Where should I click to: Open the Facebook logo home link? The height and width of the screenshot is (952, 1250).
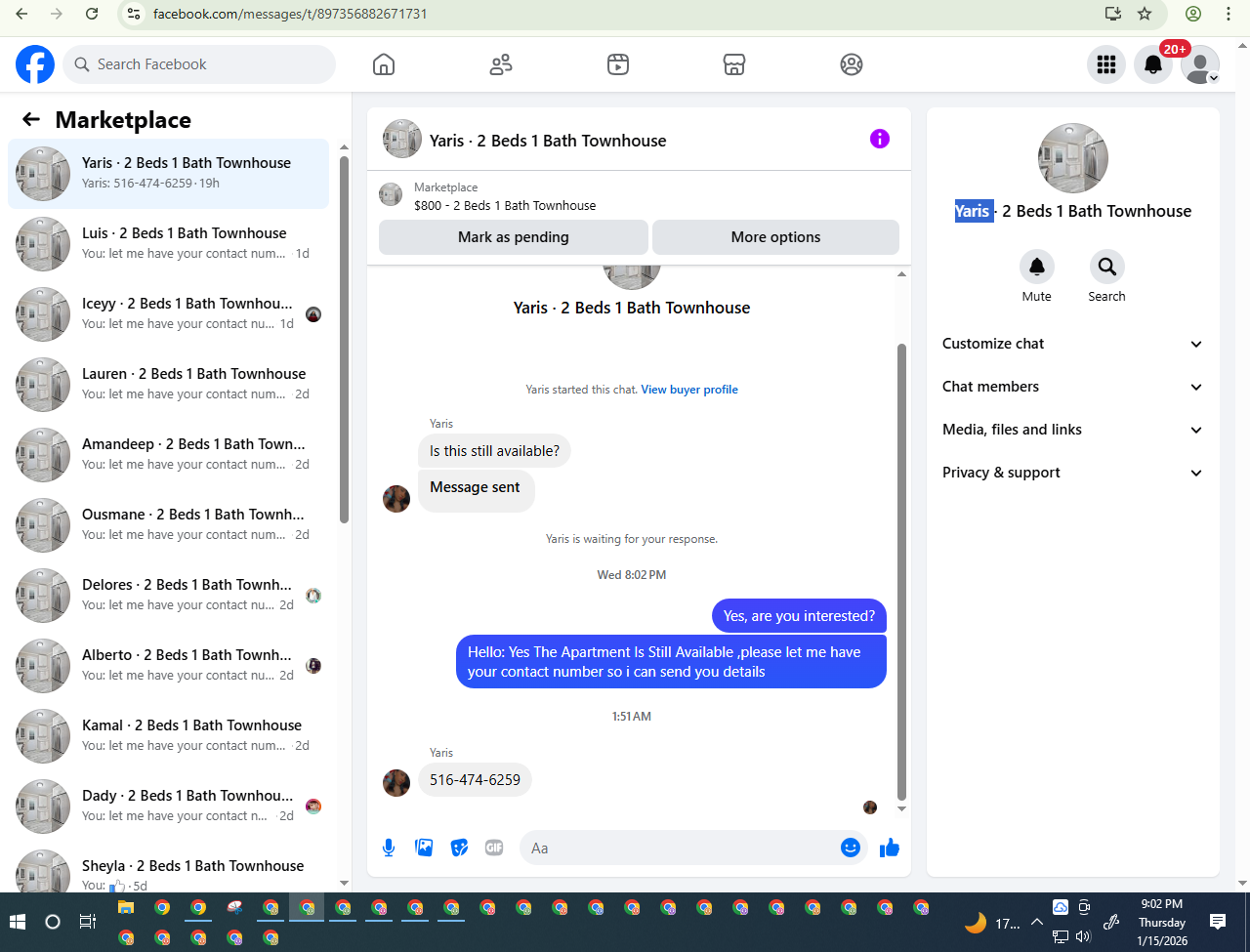click(x=35, y=64)
